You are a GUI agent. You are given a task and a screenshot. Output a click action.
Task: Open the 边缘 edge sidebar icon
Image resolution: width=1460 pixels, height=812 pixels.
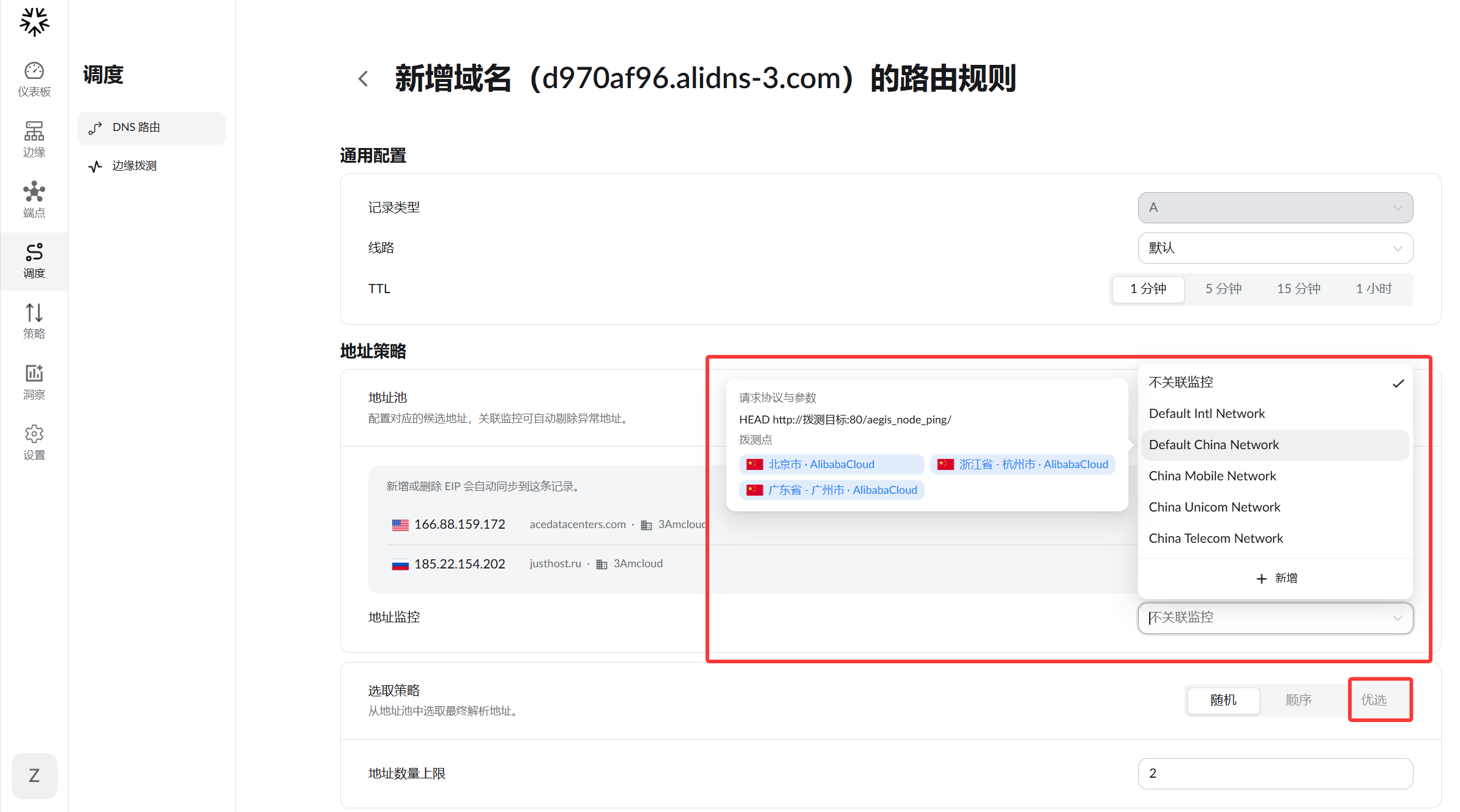tap(34, 140)
